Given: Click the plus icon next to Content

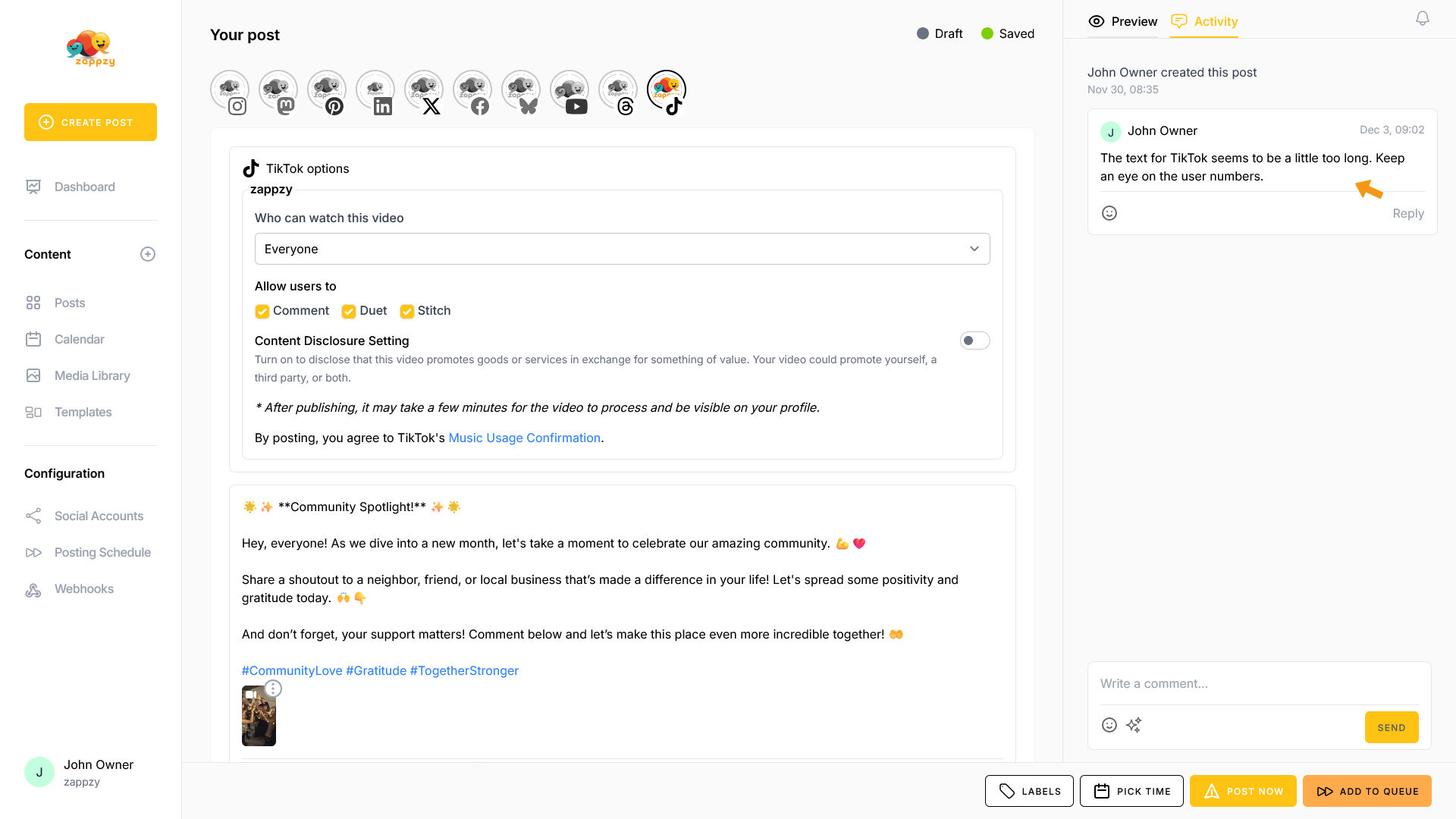Looking at the screenshot, I should coord(148,254).
